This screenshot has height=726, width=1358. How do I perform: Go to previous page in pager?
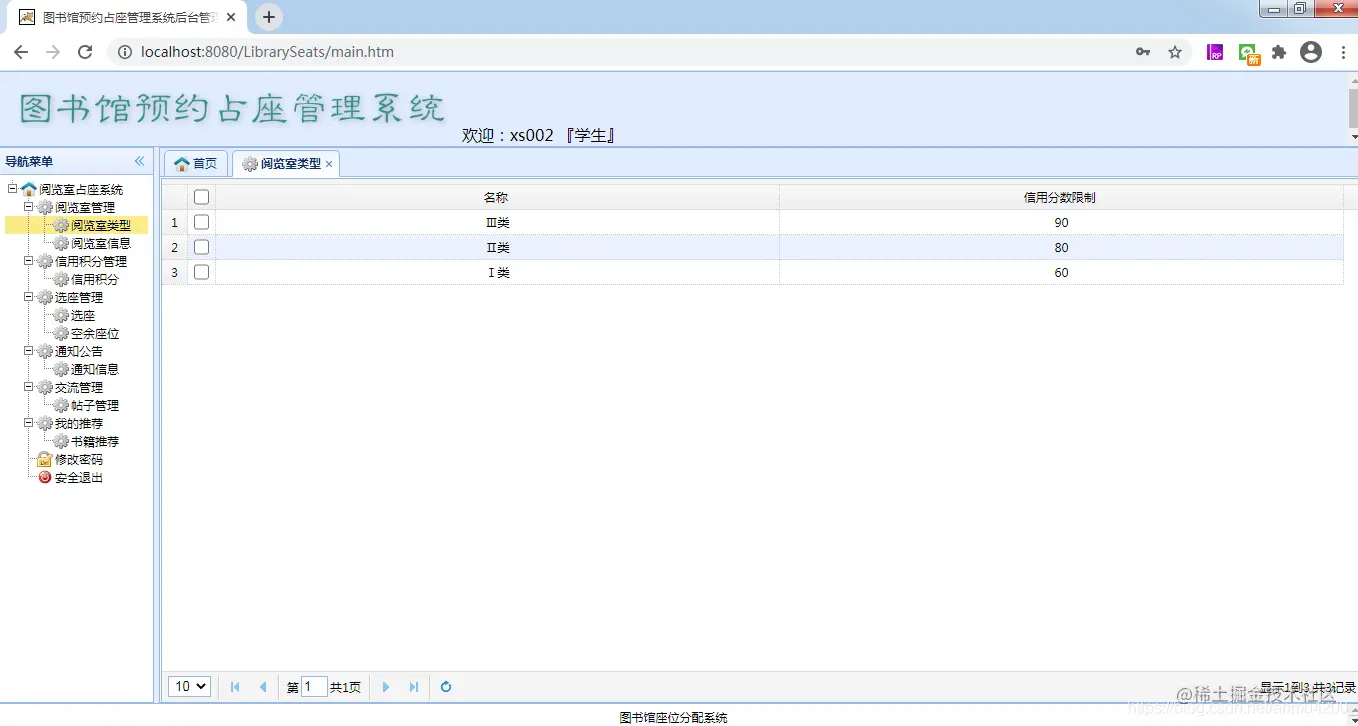click(263, 687)
